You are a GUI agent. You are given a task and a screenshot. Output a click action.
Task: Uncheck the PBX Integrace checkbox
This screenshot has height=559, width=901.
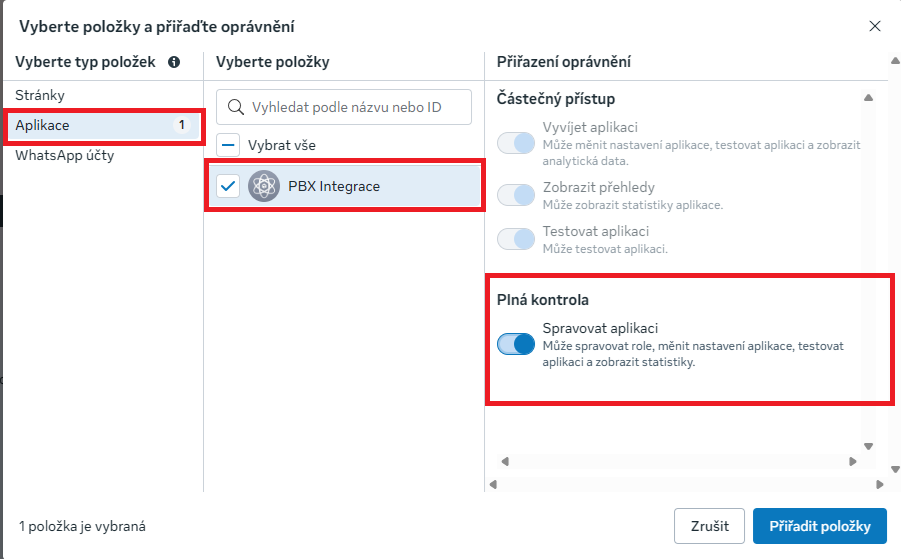229,186
